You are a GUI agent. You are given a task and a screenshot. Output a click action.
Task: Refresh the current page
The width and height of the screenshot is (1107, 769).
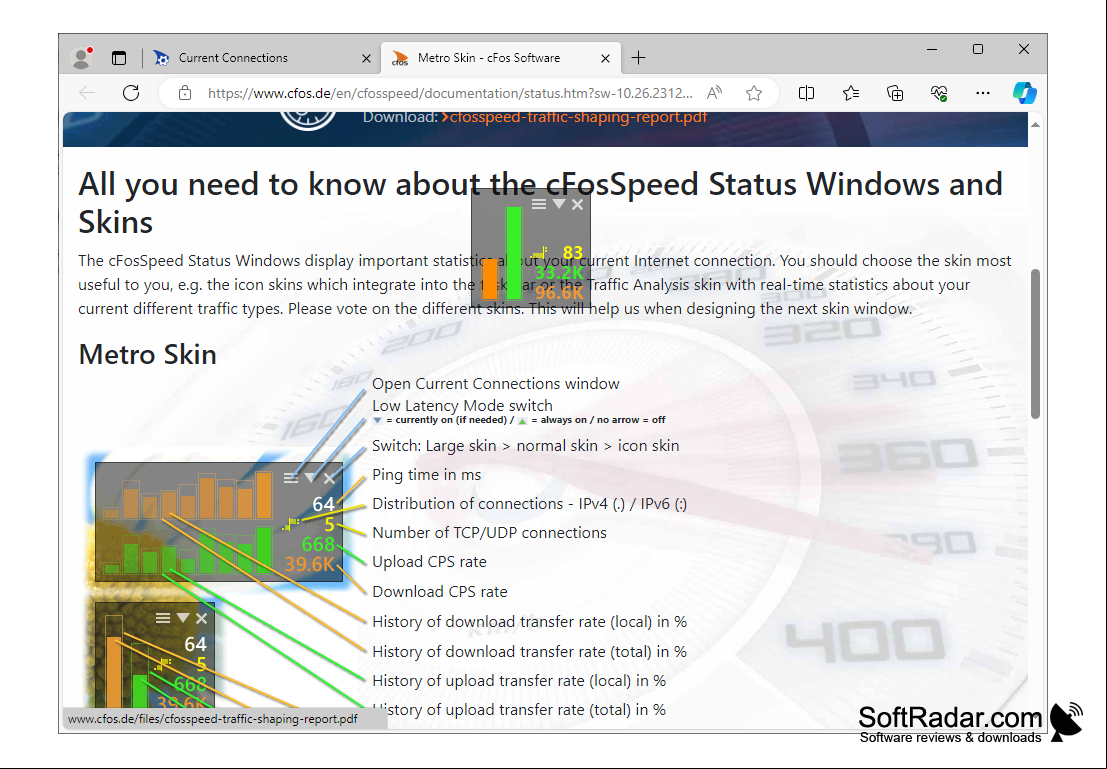point(131,93)
